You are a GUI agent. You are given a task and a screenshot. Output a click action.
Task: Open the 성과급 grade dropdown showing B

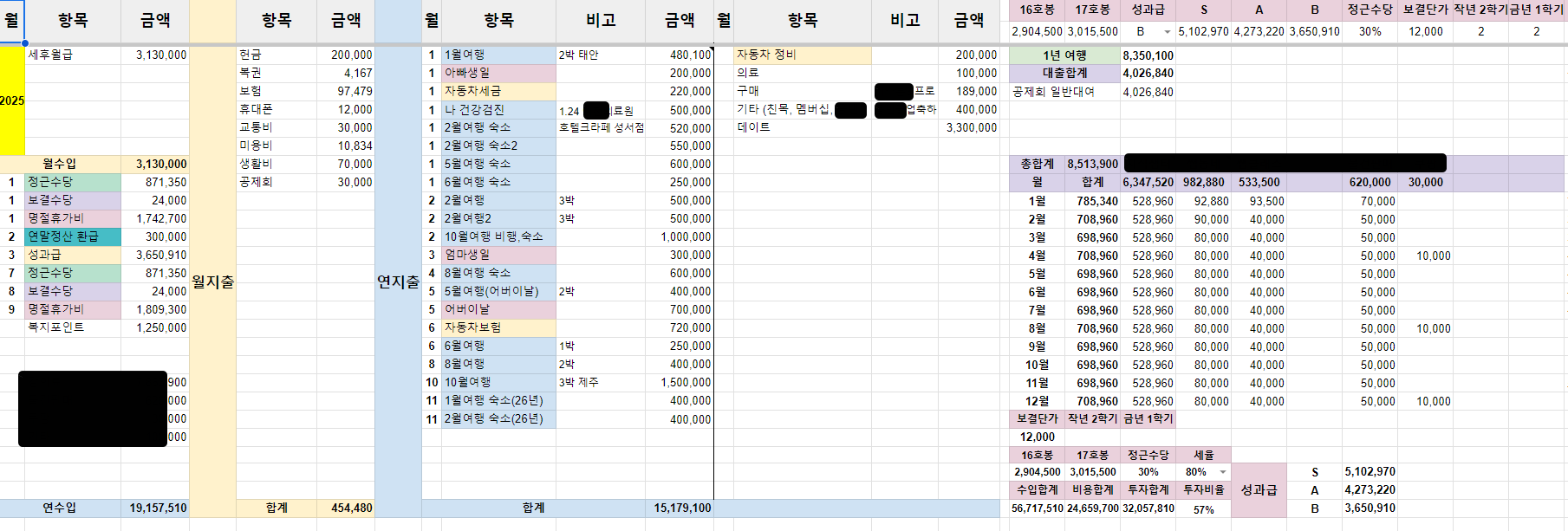point(1167,32)
